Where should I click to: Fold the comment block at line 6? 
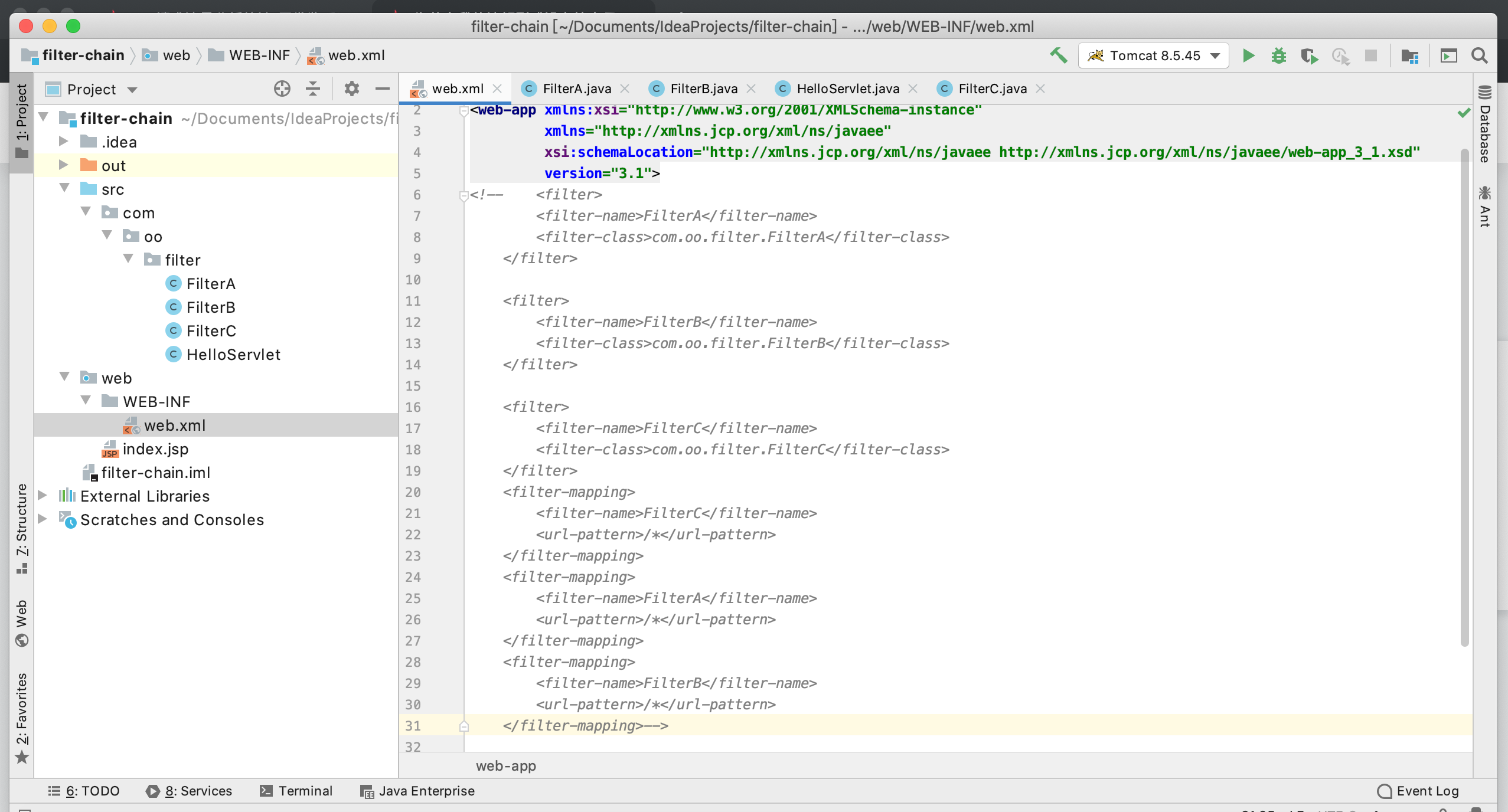coord(464,195)
